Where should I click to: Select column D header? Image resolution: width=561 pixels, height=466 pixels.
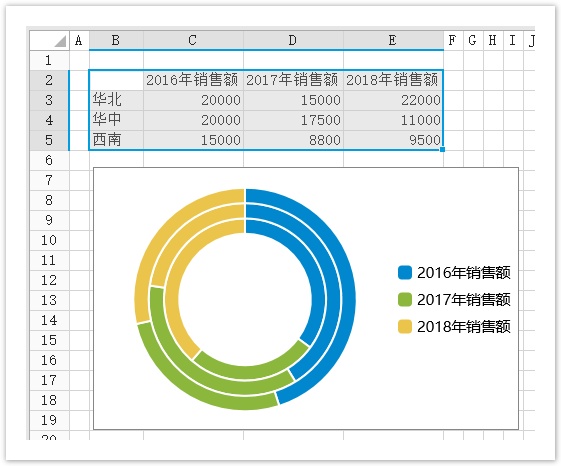(x=293, y=40)
